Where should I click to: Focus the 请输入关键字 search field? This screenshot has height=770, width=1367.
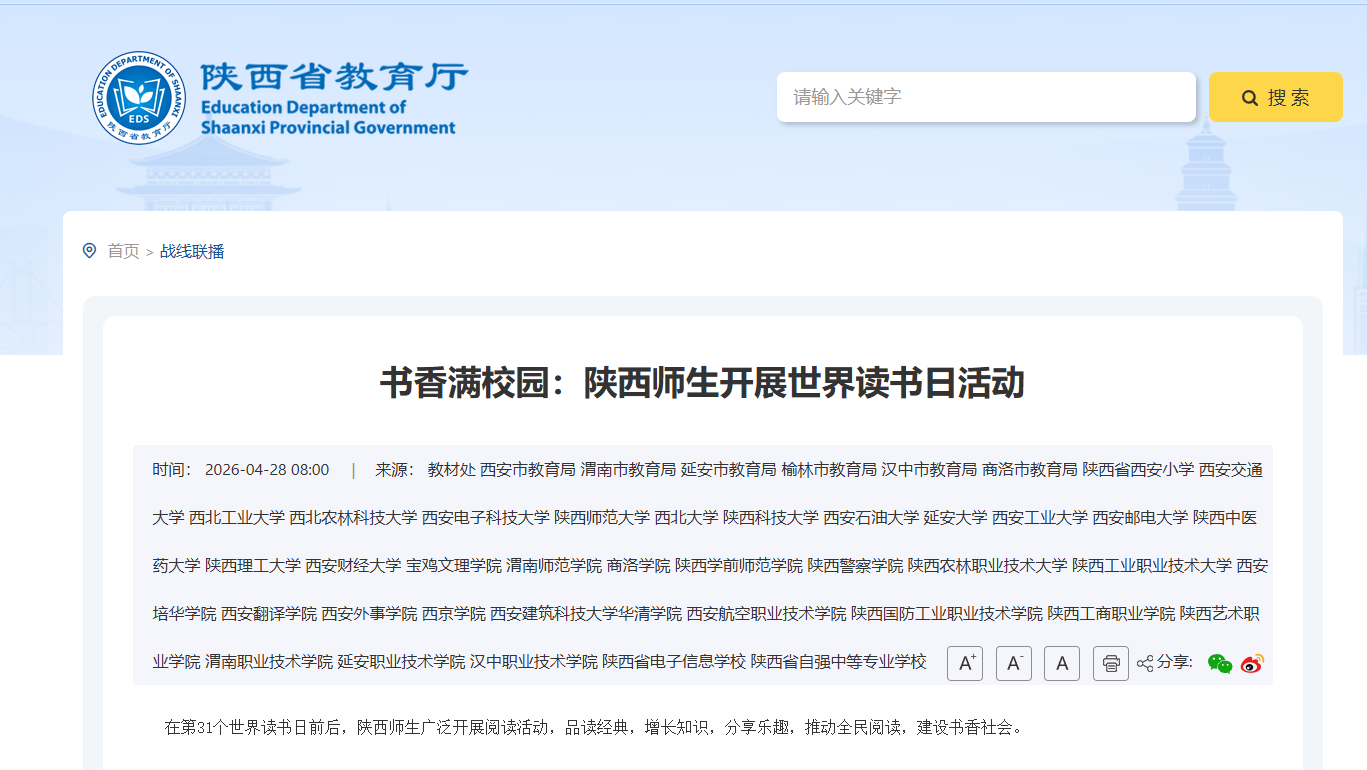[986, 97]
